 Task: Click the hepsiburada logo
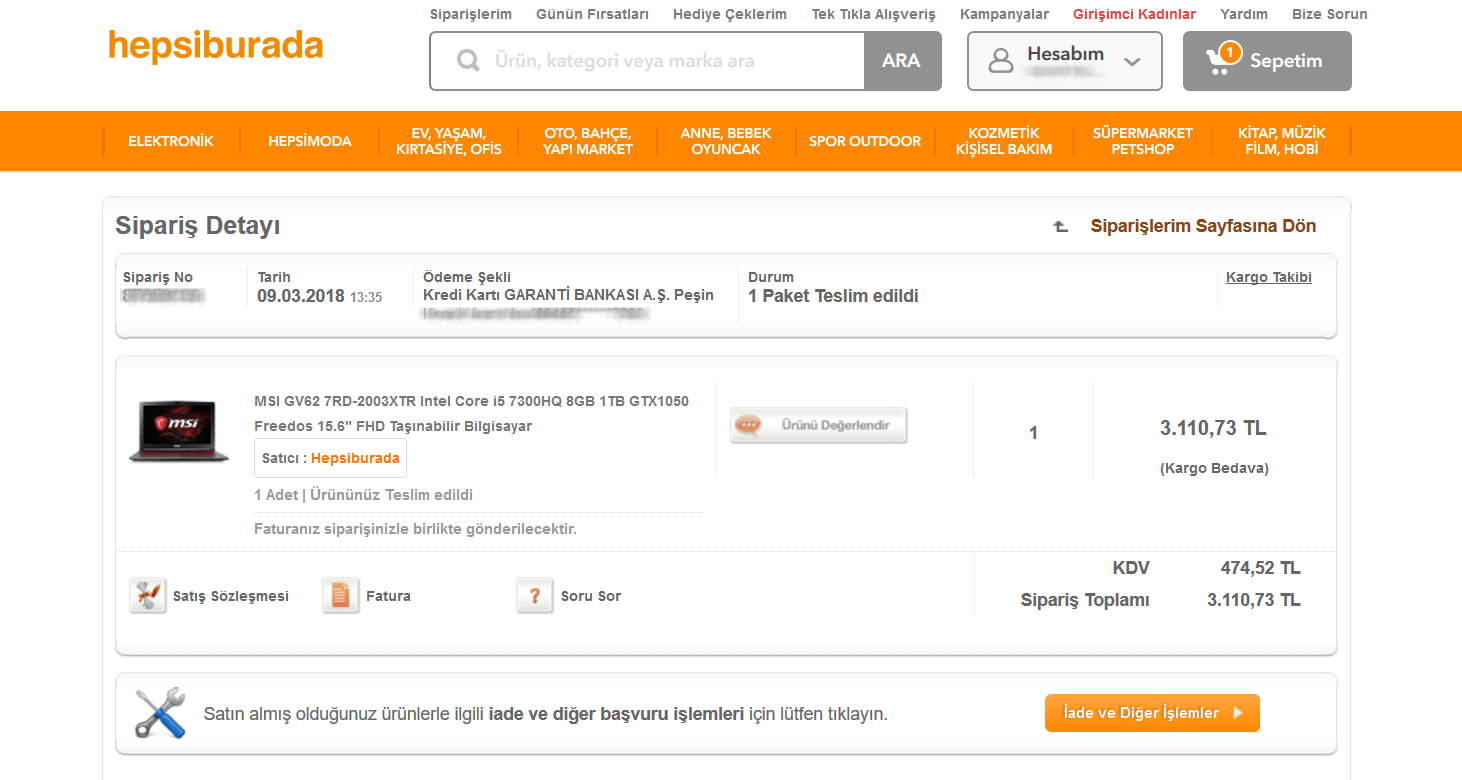pos(216,47)
